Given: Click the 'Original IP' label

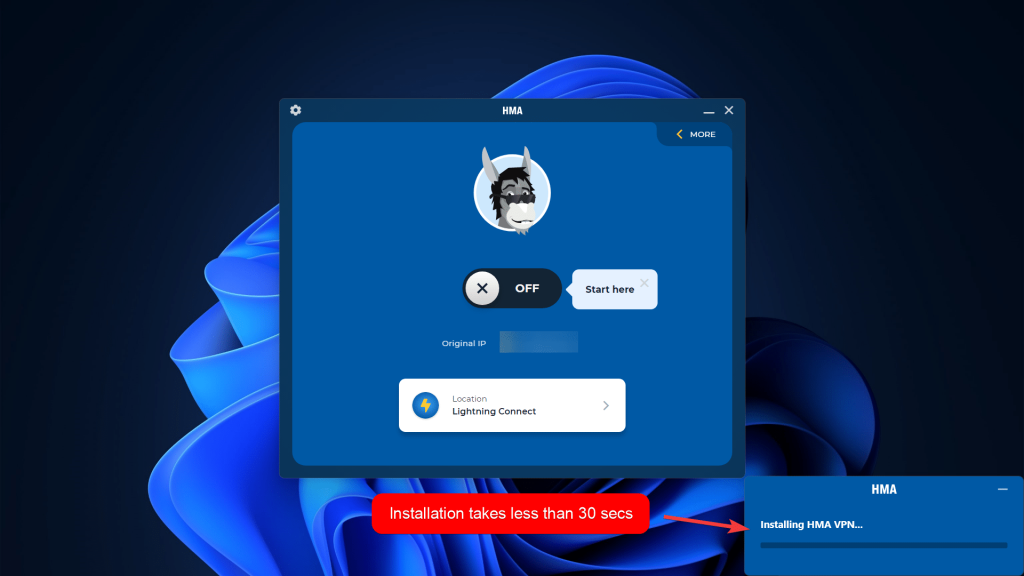Looking at the screenshot, I should point(464,343).
